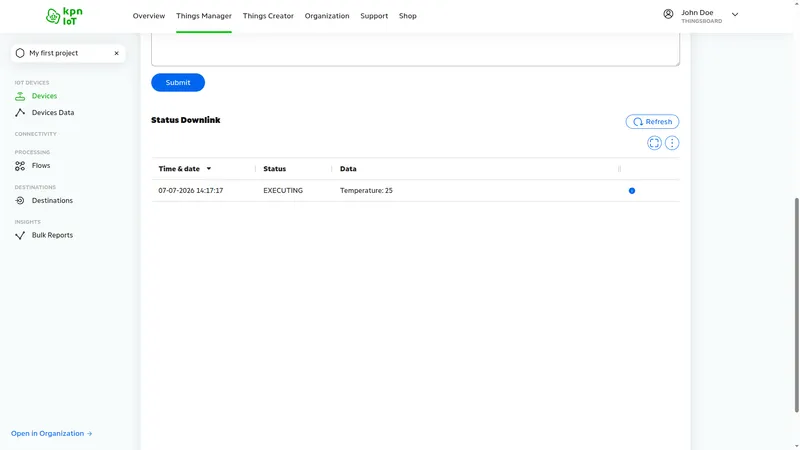Open the Support tab
The height and width of the screenshot is (450, 800).
374,16
